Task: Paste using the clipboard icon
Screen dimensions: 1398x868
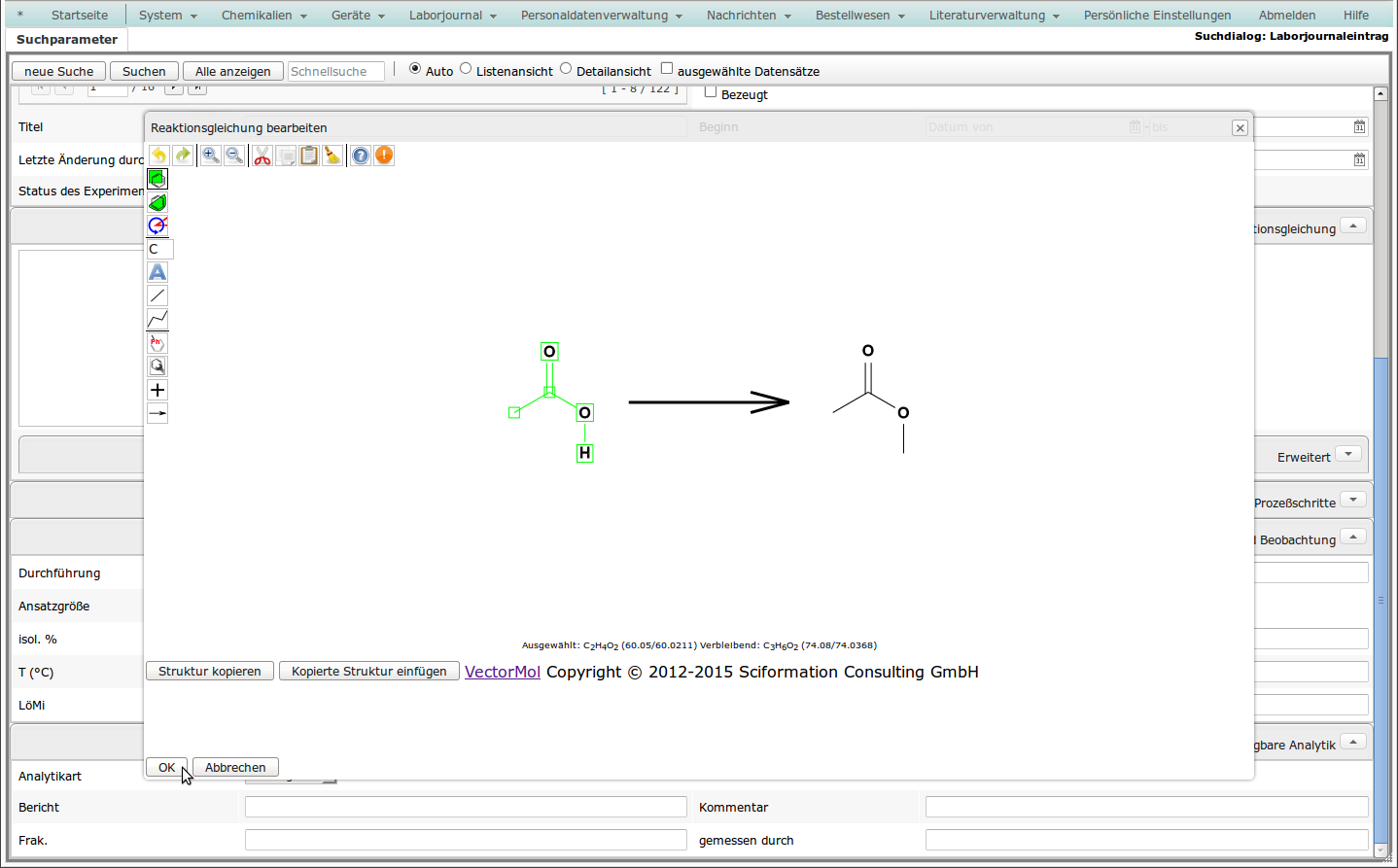Action: (309, 156)
